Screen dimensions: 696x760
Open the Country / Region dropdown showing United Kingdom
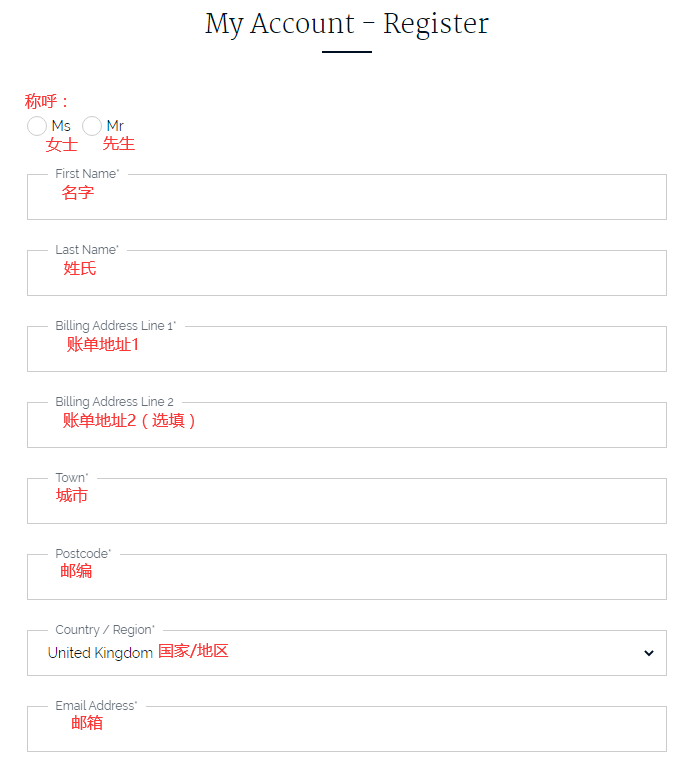(346, 653)
